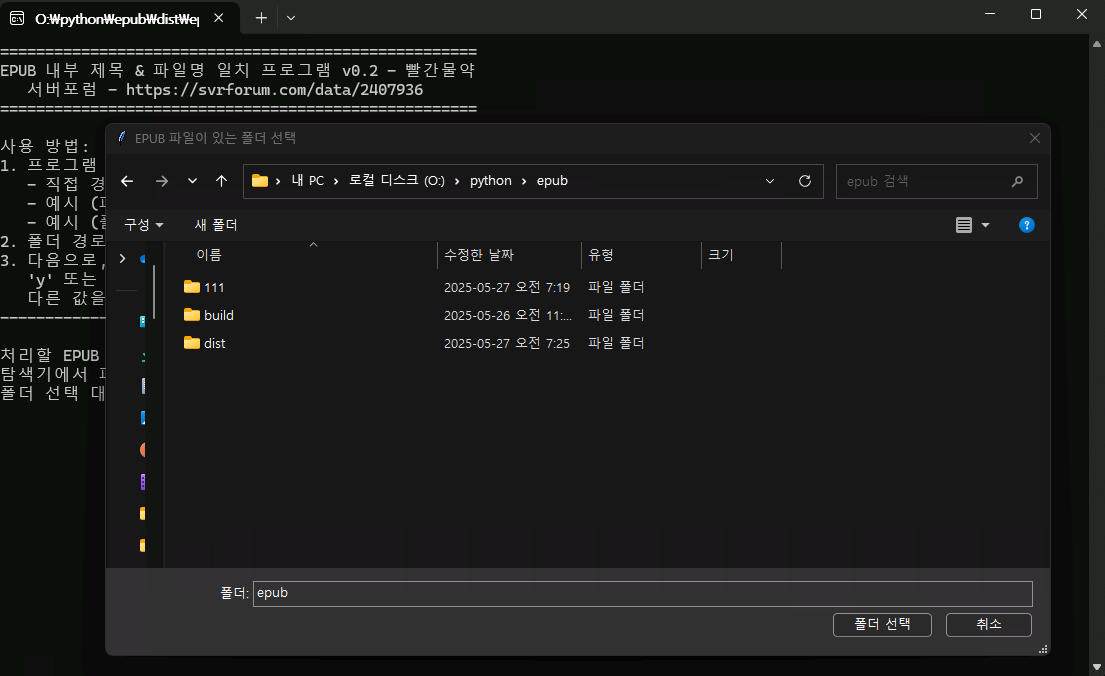Click the up-one-level arrow
Image resolution: width=1105 pixels, height=676 pixels.
[221, 181]
